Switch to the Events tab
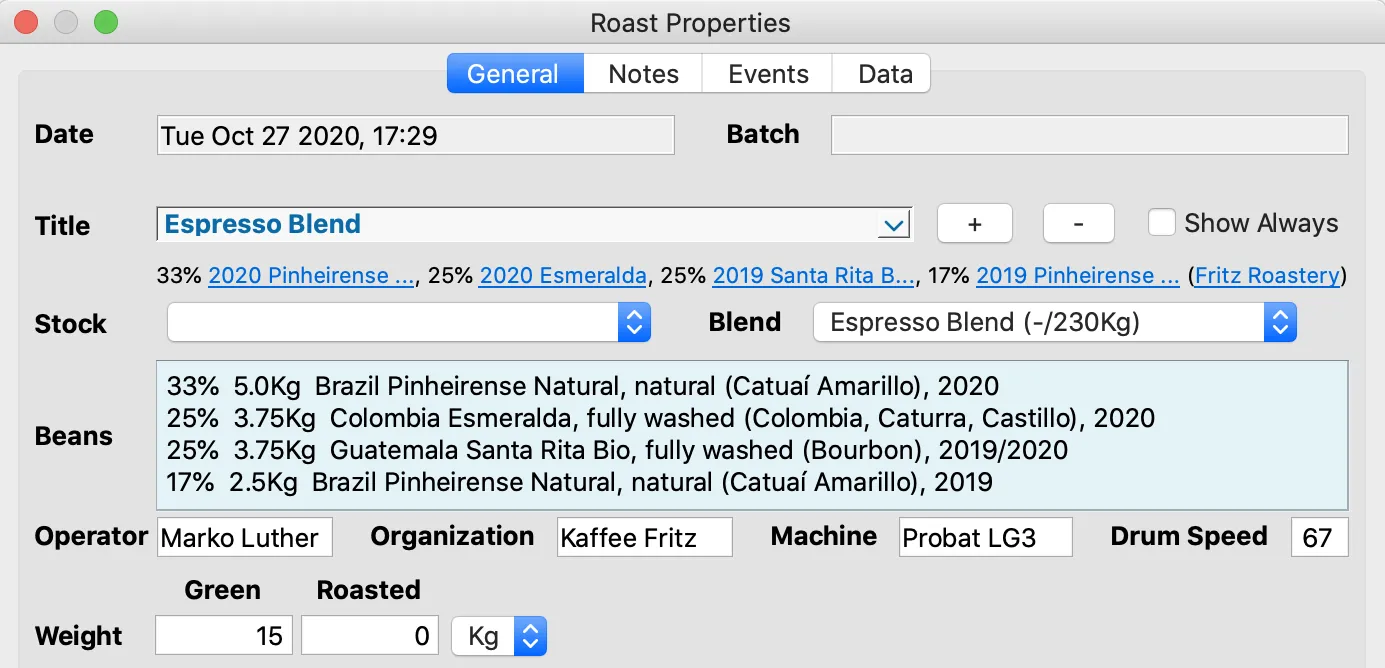The image size is (1385, 668). pos(768,74)
